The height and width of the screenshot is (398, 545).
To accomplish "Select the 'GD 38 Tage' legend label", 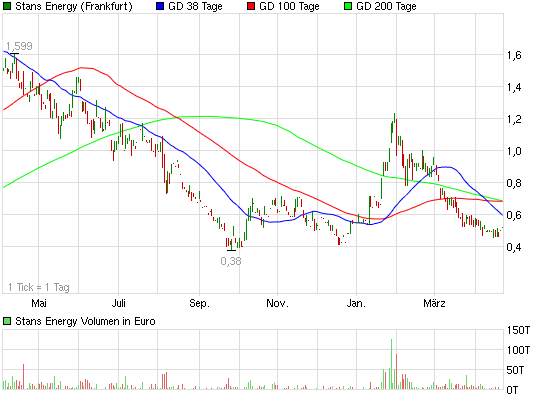I will click(x=195, y=7).
